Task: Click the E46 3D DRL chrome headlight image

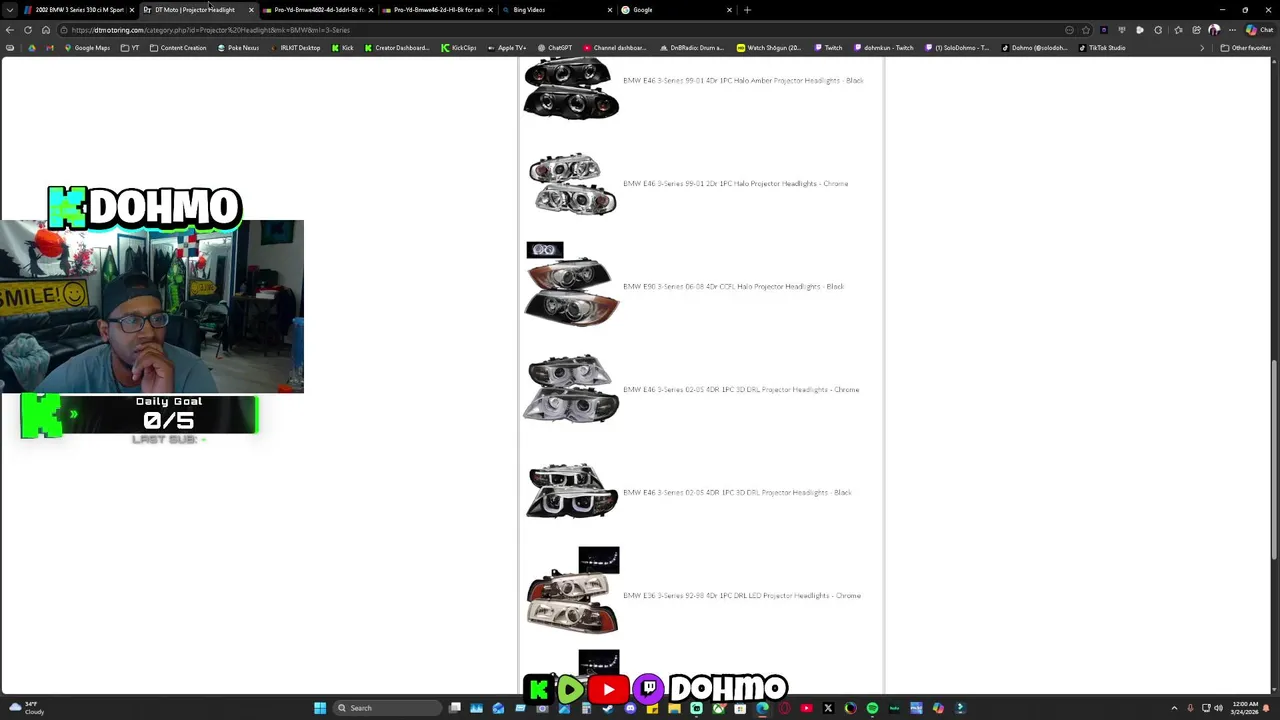Action: pyautogui.click(x=571, y=389)
